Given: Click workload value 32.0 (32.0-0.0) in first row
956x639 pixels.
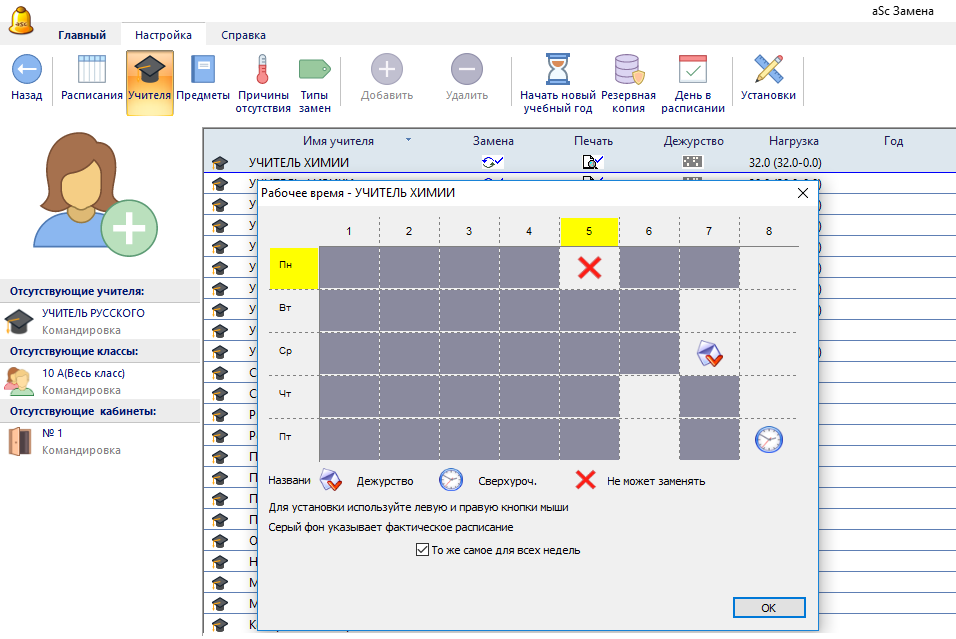Looking at the screenshot, I should point(785,163).
